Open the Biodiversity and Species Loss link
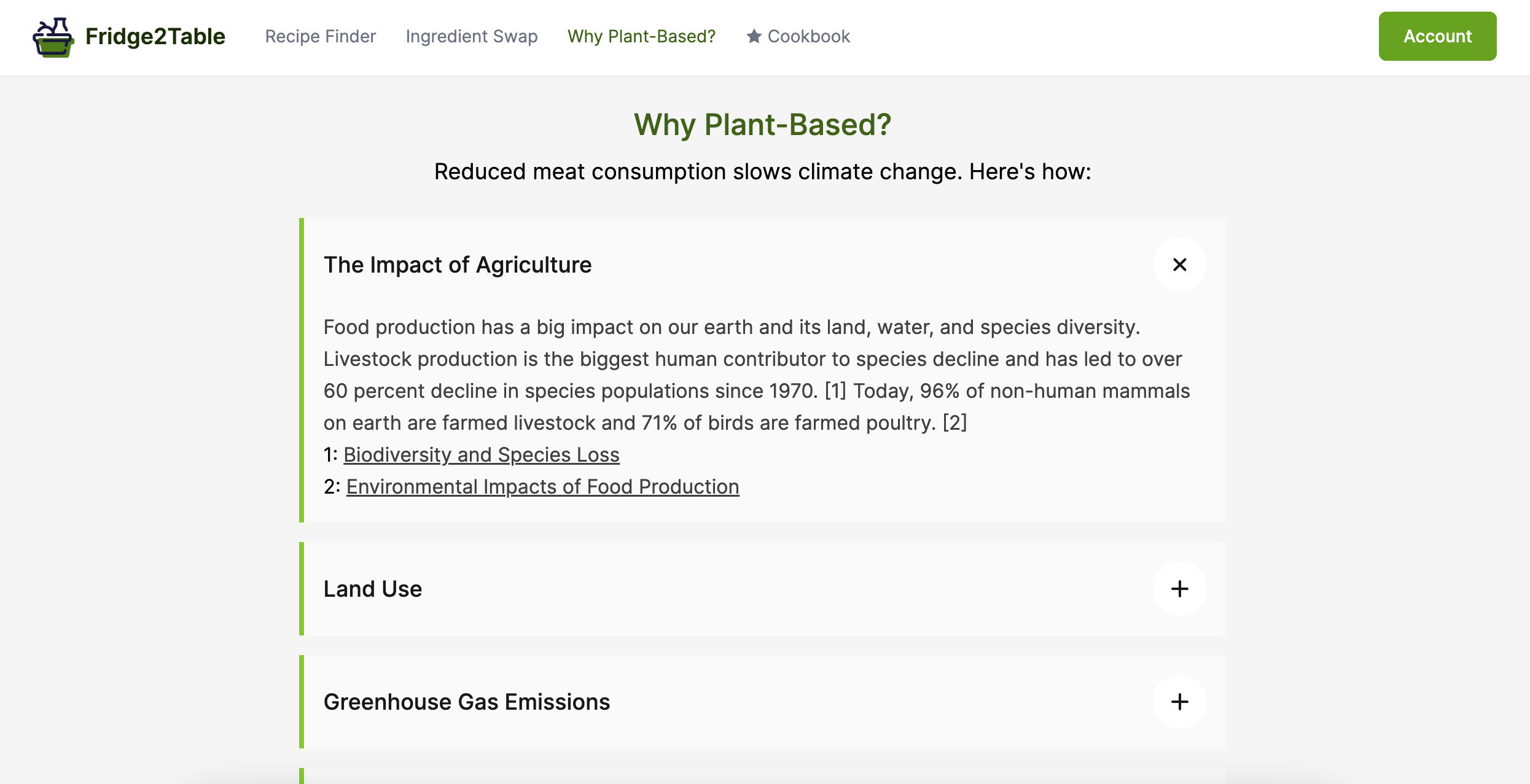 [482, 455]
